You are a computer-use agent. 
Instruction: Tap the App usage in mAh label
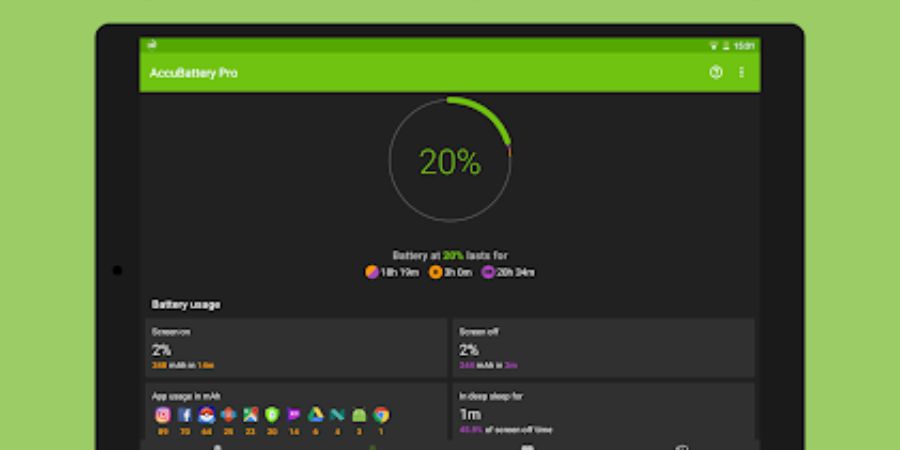tap(186, 396)
